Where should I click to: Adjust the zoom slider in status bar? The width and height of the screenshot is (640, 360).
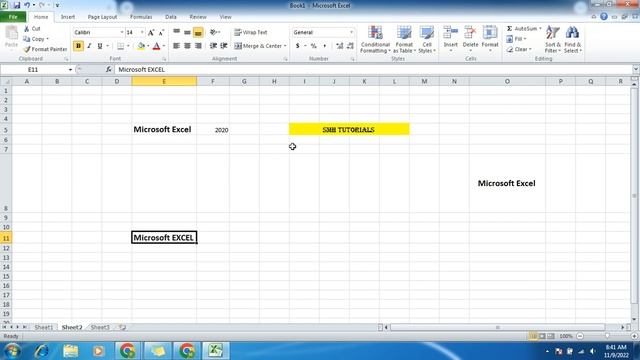[x=607, y=336]
